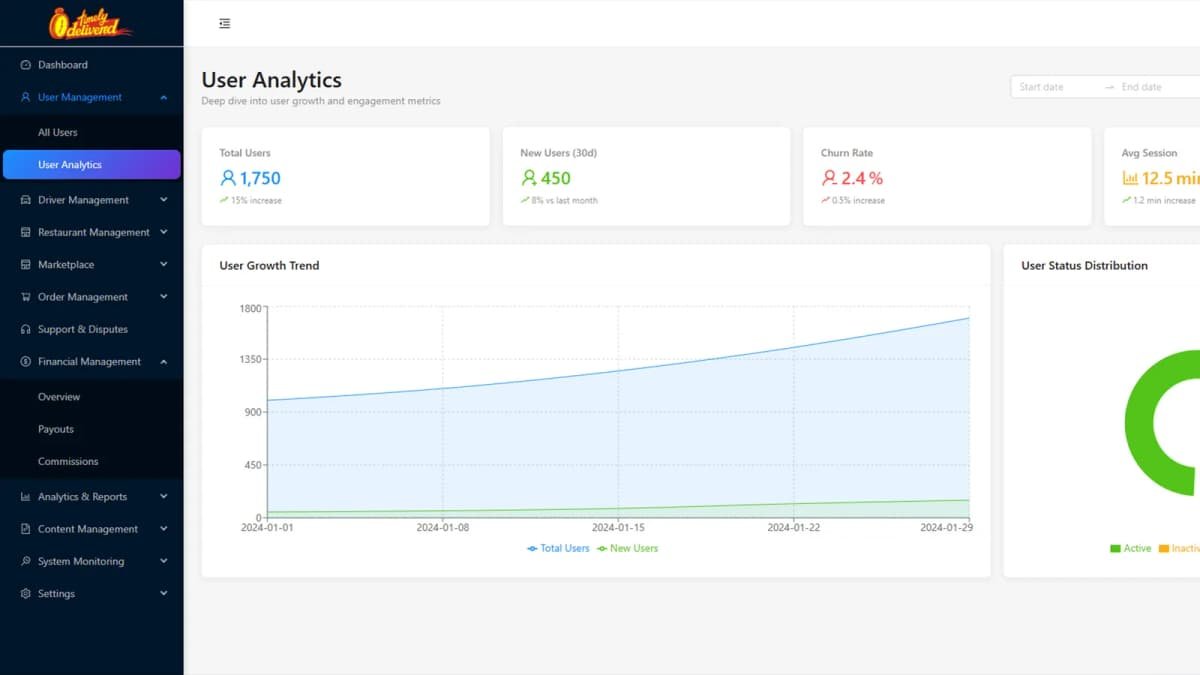Open All Users in the sidebar
Image resolution: width=1200 pixels, height=675 pixels.
92,132
